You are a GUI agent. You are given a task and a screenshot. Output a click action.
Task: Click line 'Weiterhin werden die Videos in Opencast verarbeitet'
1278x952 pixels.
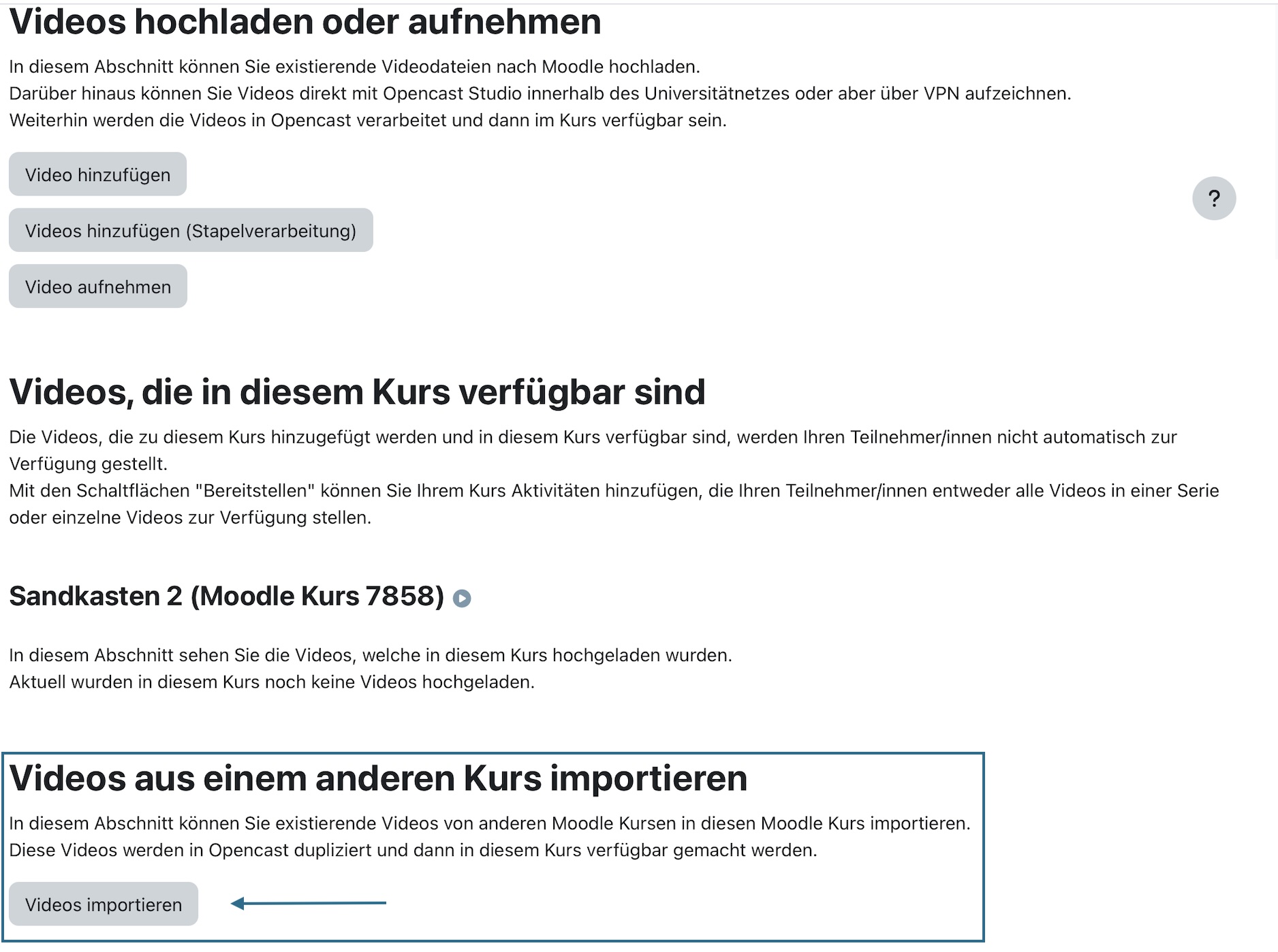pyautogui.click(x=368, y=120)
